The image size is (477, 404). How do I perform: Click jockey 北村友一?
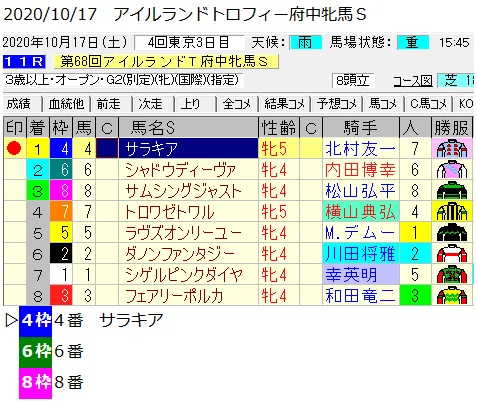[361, 148]
